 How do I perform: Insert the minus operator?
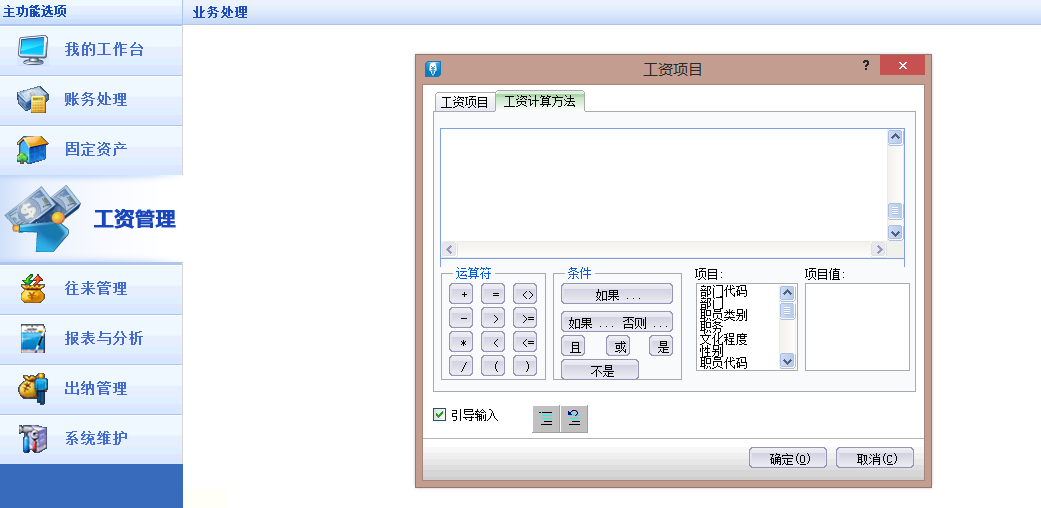[461, 318]
